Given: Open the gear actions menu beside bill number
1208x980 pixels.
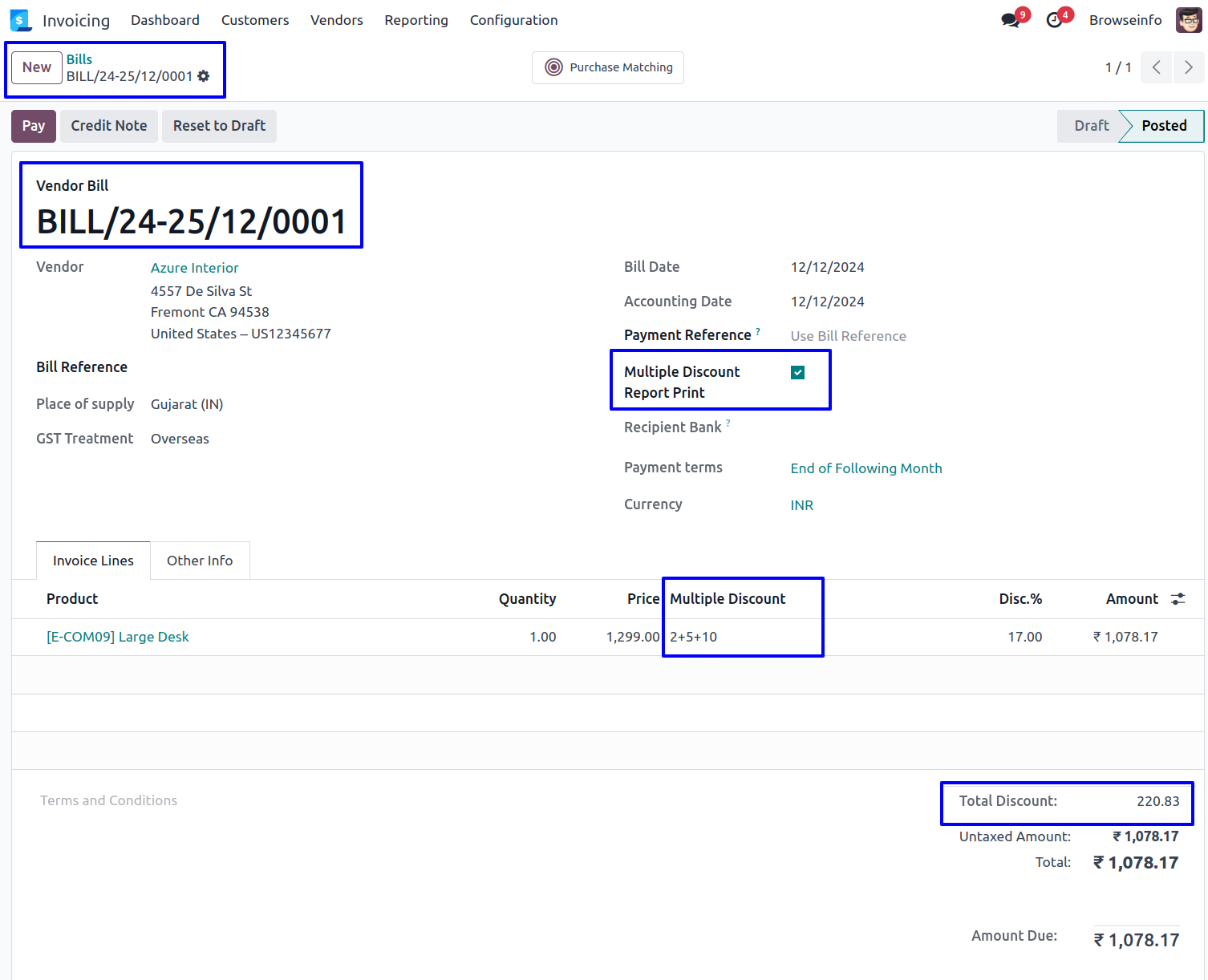Looking at the screenshot, I should 204,76.
